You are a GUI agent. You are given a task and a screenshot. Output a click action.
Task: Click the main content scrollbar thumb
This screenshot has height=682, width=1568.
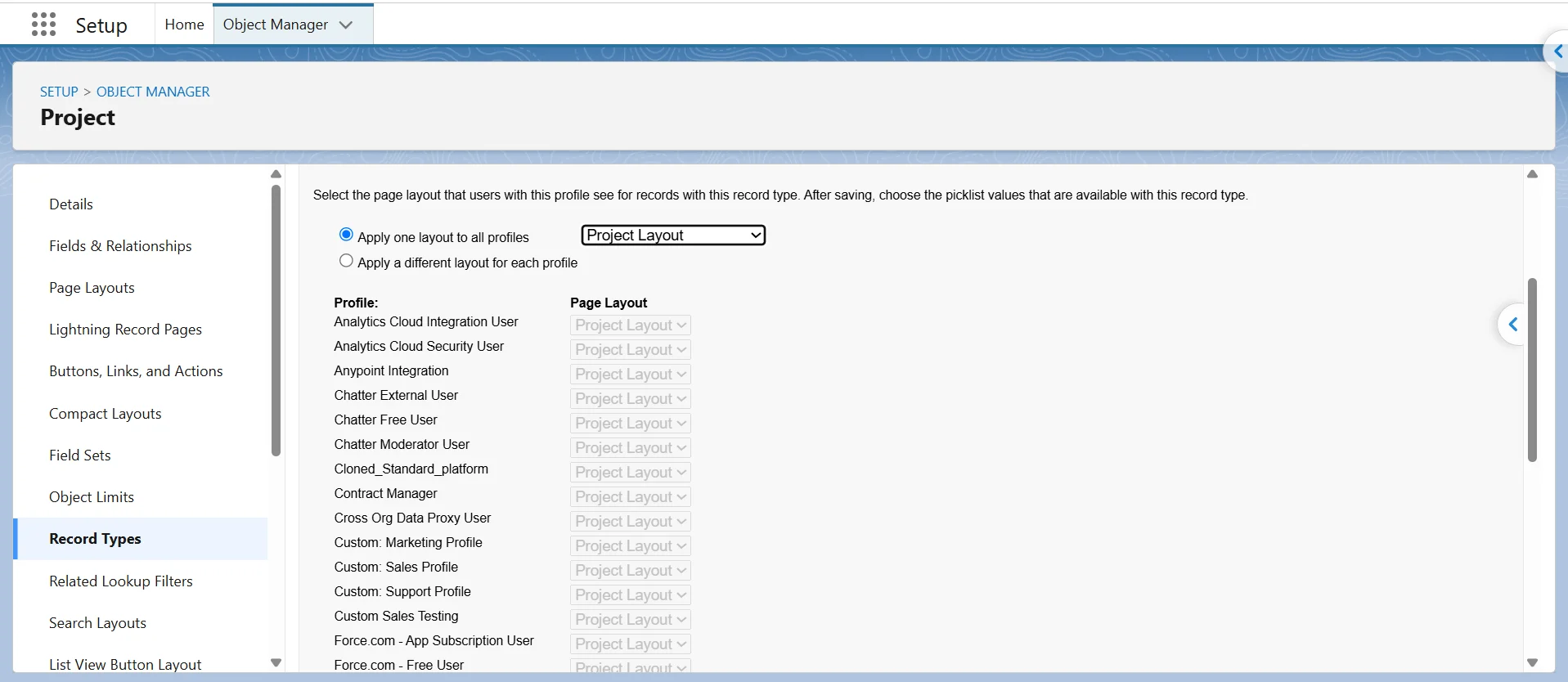(x=1532, y=370)
